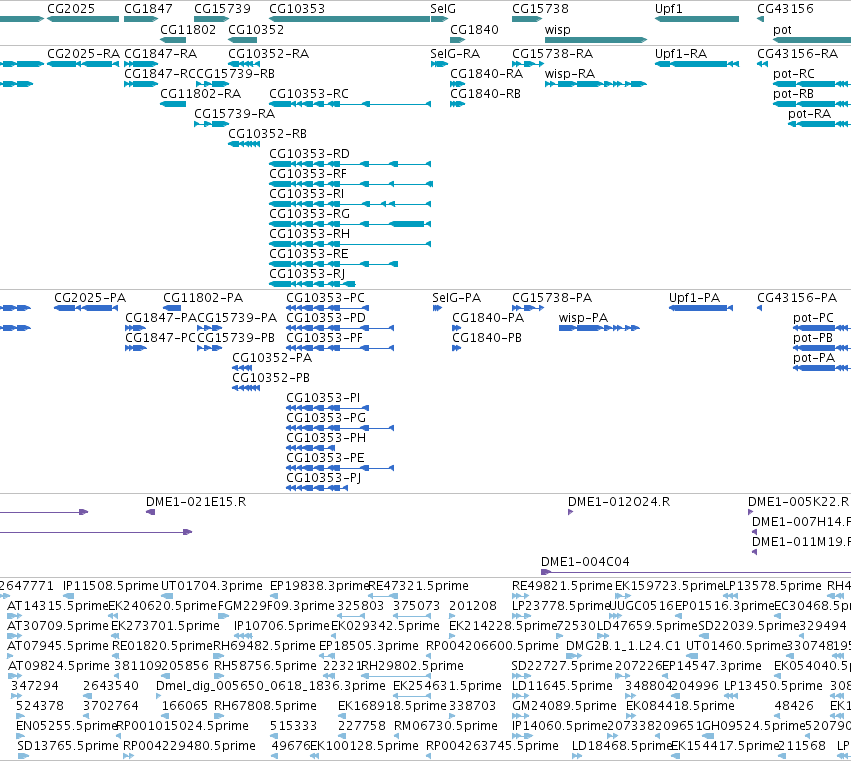Select EST GM24089.5prime
851x761 pixels.
(520, 716)
